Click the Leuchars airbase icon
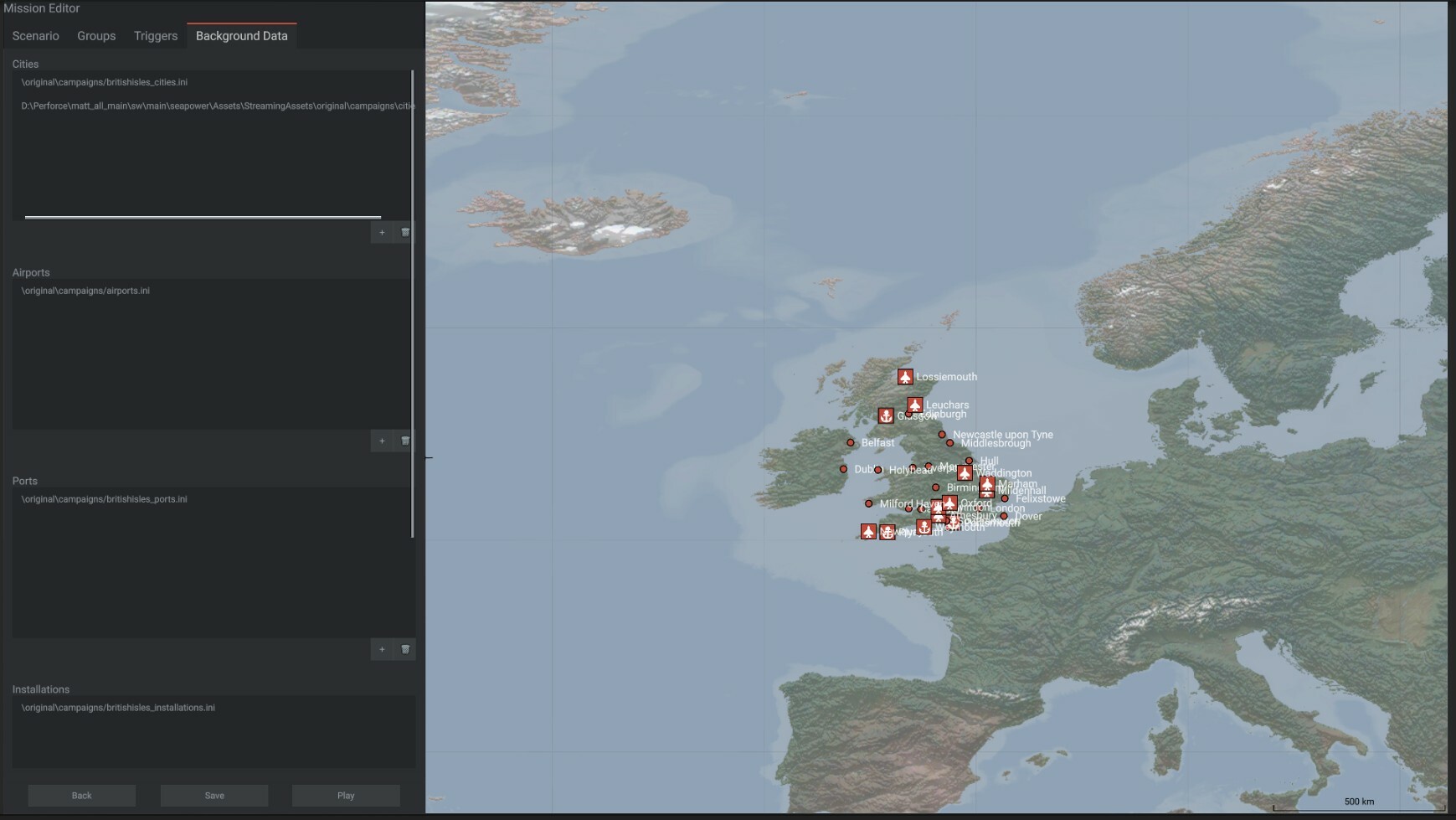This screenshot has width=1456, height=820. coord(915,405)
